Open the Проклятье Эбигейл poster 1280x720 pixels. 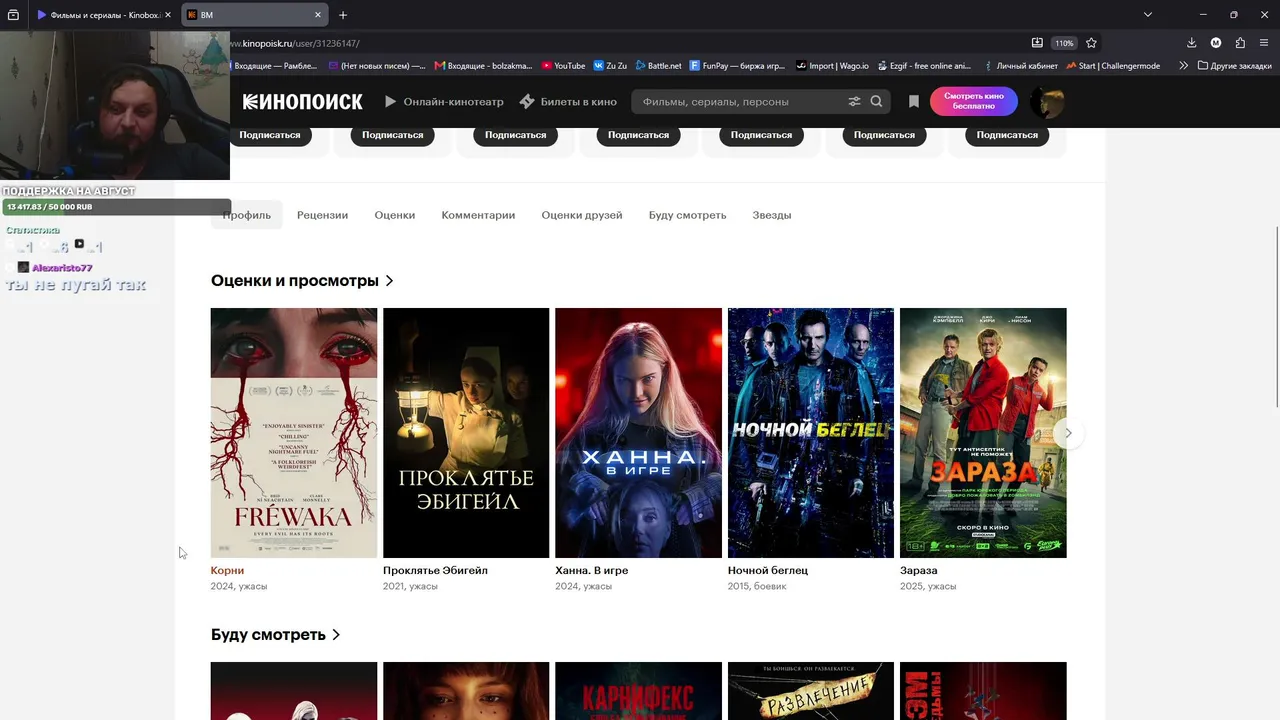tap(466, 433)
